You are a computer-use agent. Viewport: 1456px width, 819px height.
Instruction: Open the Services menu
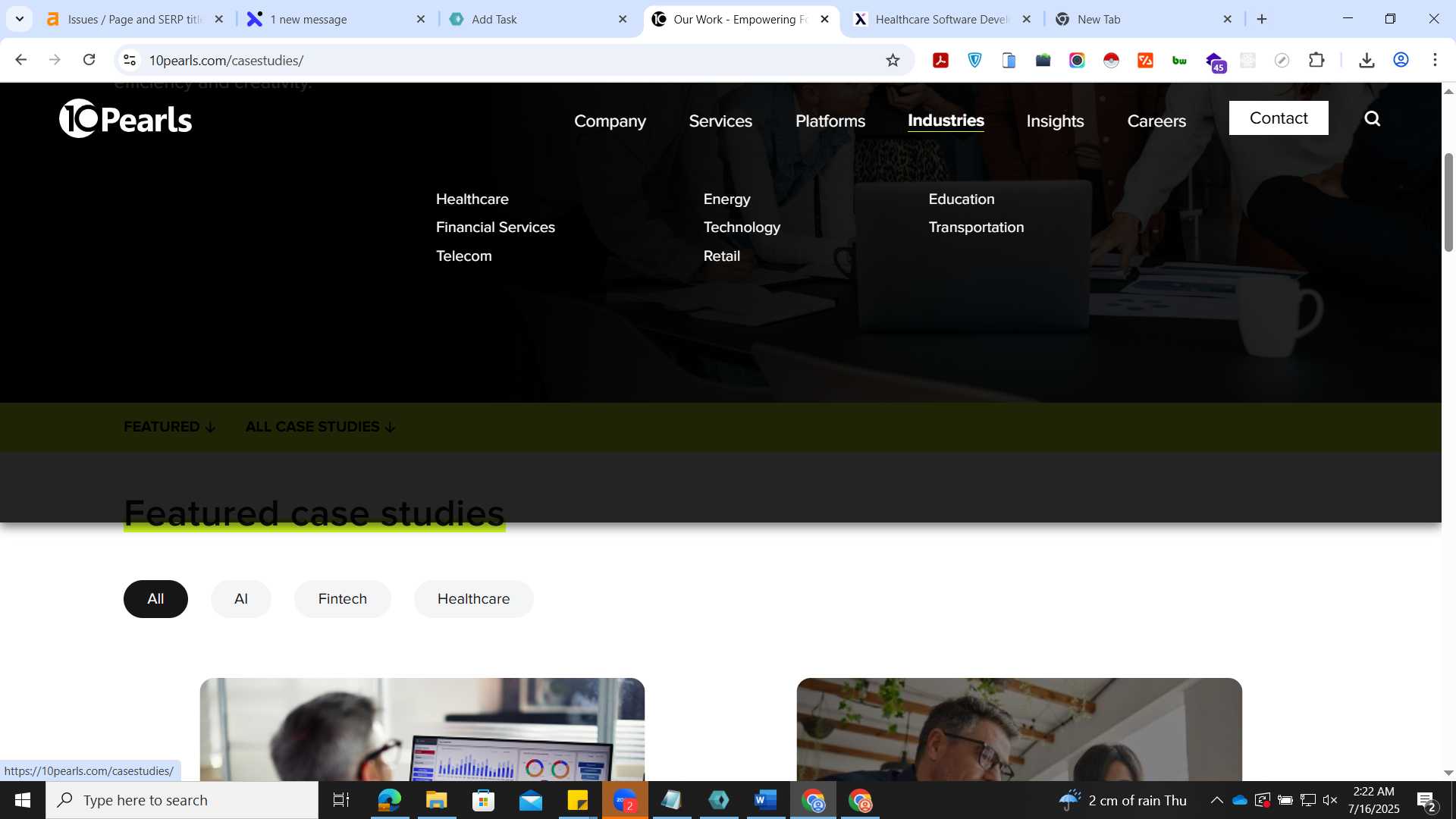(x=720, y=121)
